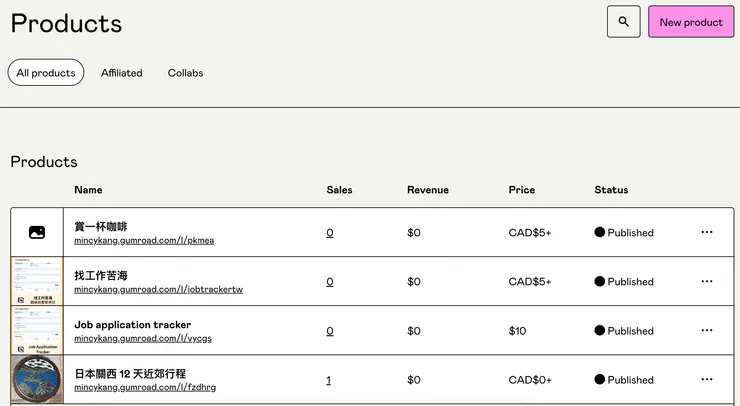Open actions menu for Job application tracker

pyautogui.click(x=707, y=330)
